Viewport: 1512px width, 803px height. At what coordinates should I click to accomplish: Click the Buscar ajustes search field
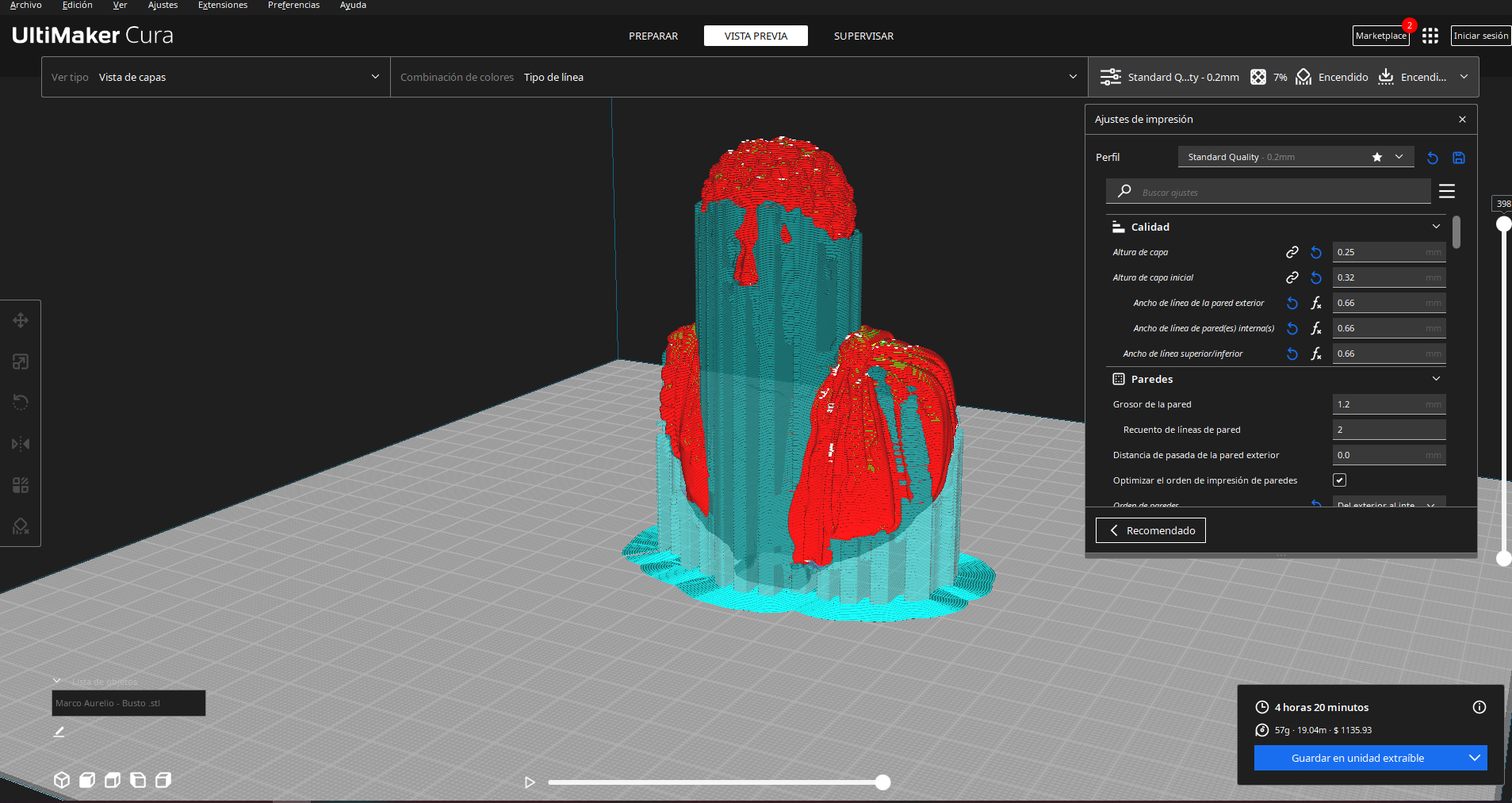click(1269, 192)
